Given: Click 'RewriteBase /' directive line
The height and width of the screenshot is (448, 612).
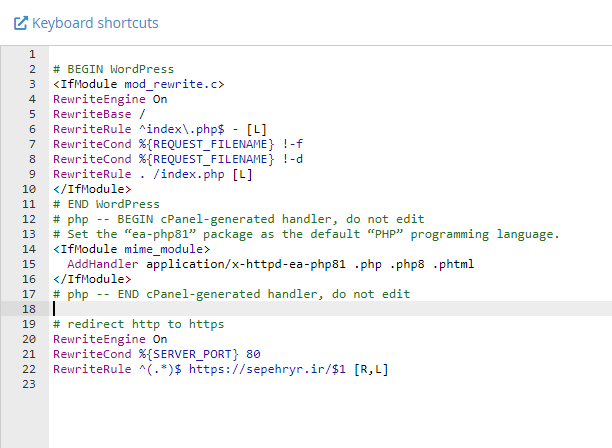Looking at the screenshot, I should click(x=99, y=114).
